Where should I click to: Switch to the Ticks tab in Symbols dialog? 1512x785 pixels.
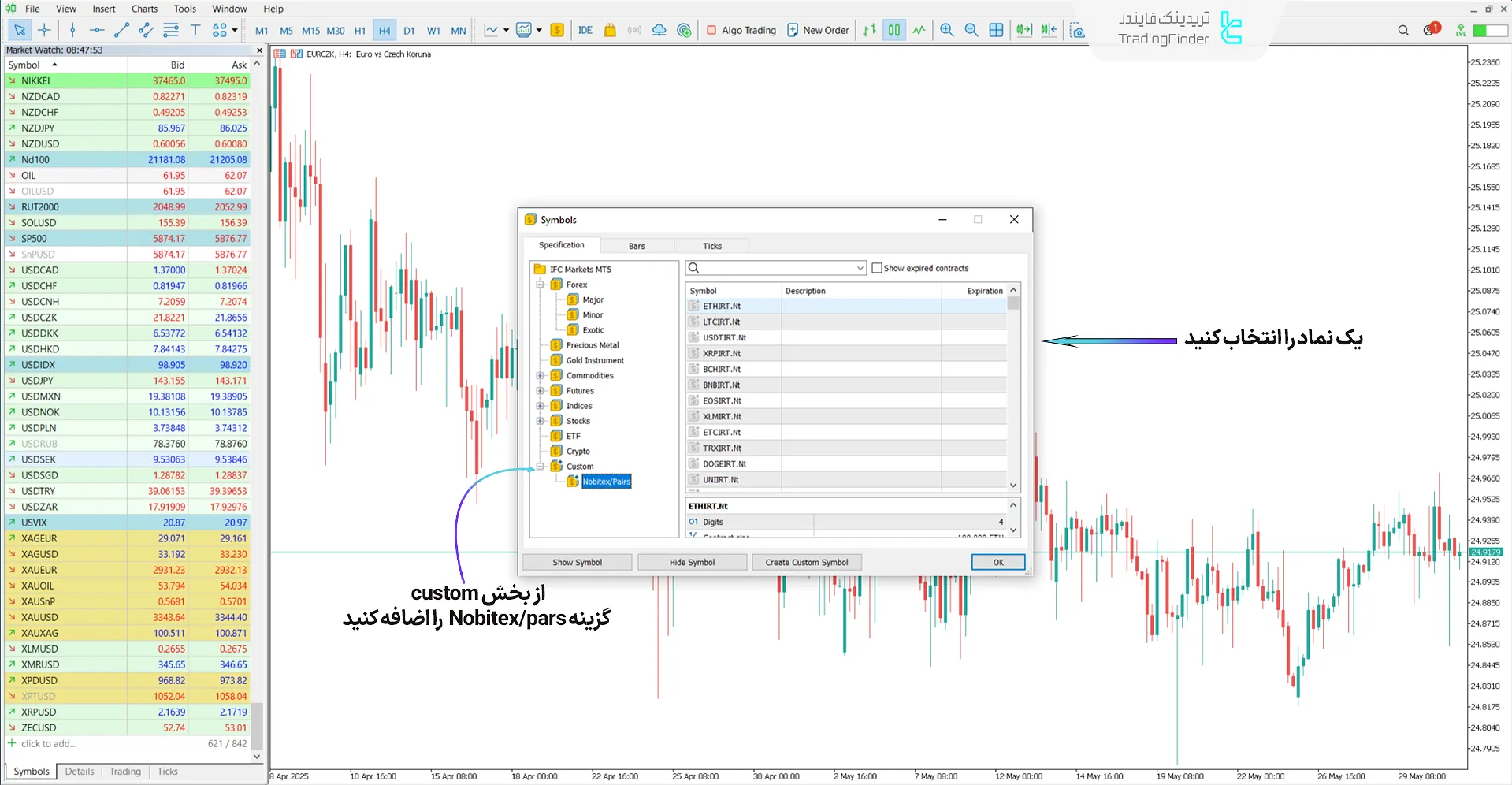click(x=711, y=245)
